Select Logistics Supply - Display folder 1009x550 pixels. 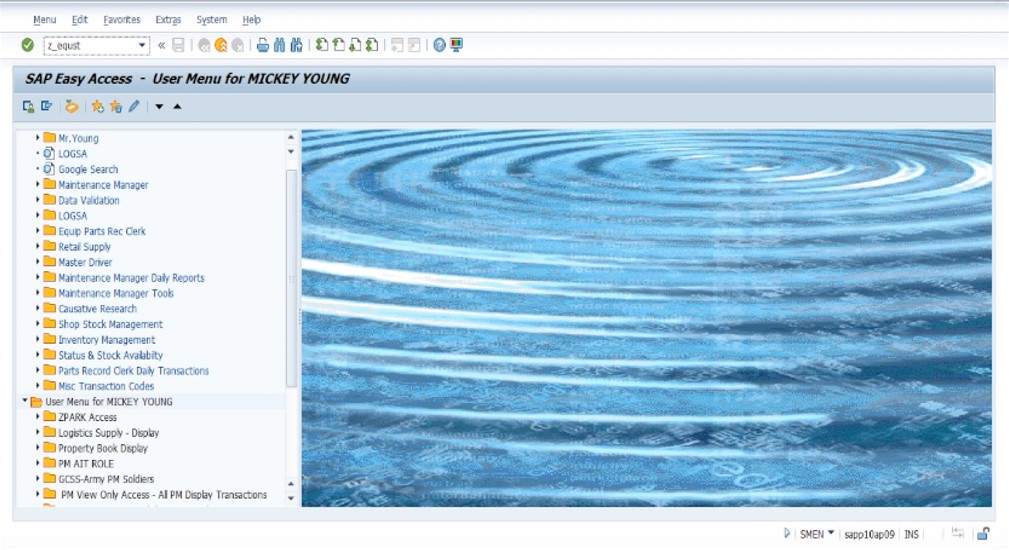tap(108, 432)
